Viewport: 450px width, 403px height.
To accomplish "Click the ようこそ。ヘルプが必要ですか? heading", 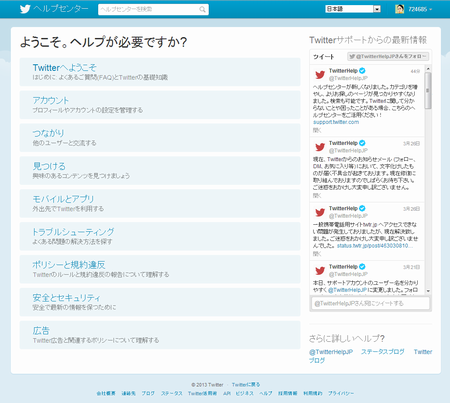I will pyautogui.click(x=103, y=42).
